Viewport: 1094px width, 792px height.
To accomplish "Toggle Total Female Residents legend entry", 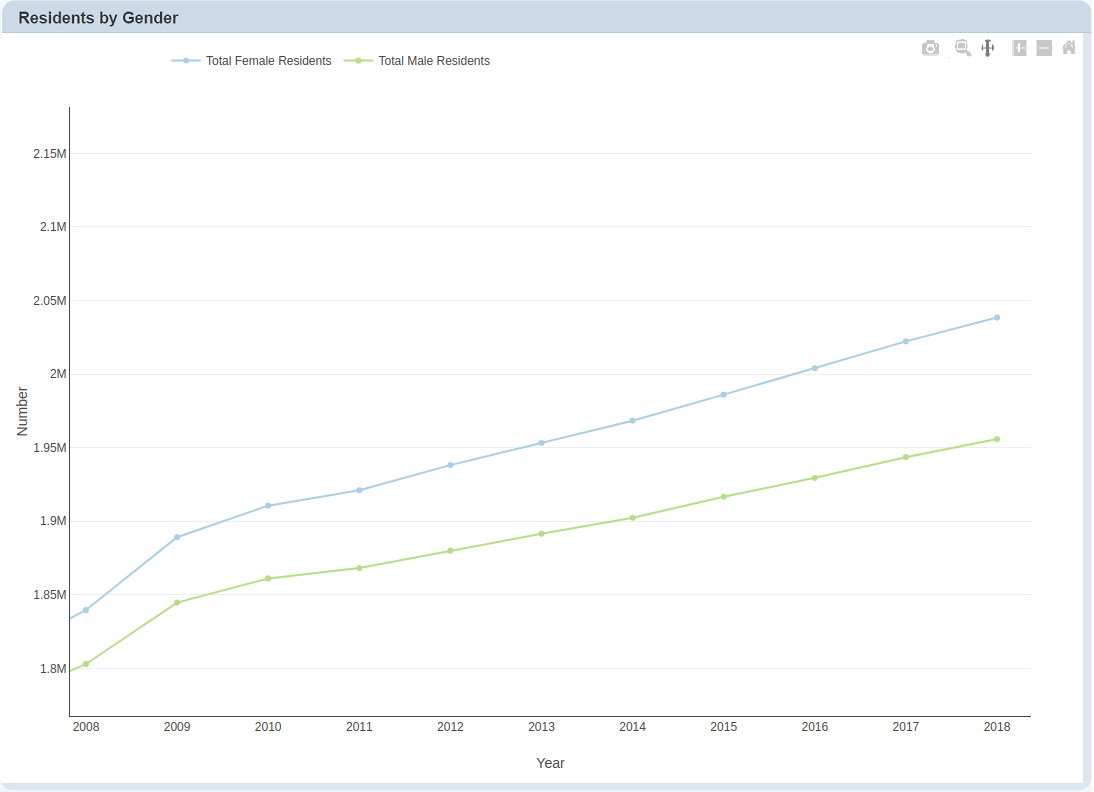I will pos(268,61).
